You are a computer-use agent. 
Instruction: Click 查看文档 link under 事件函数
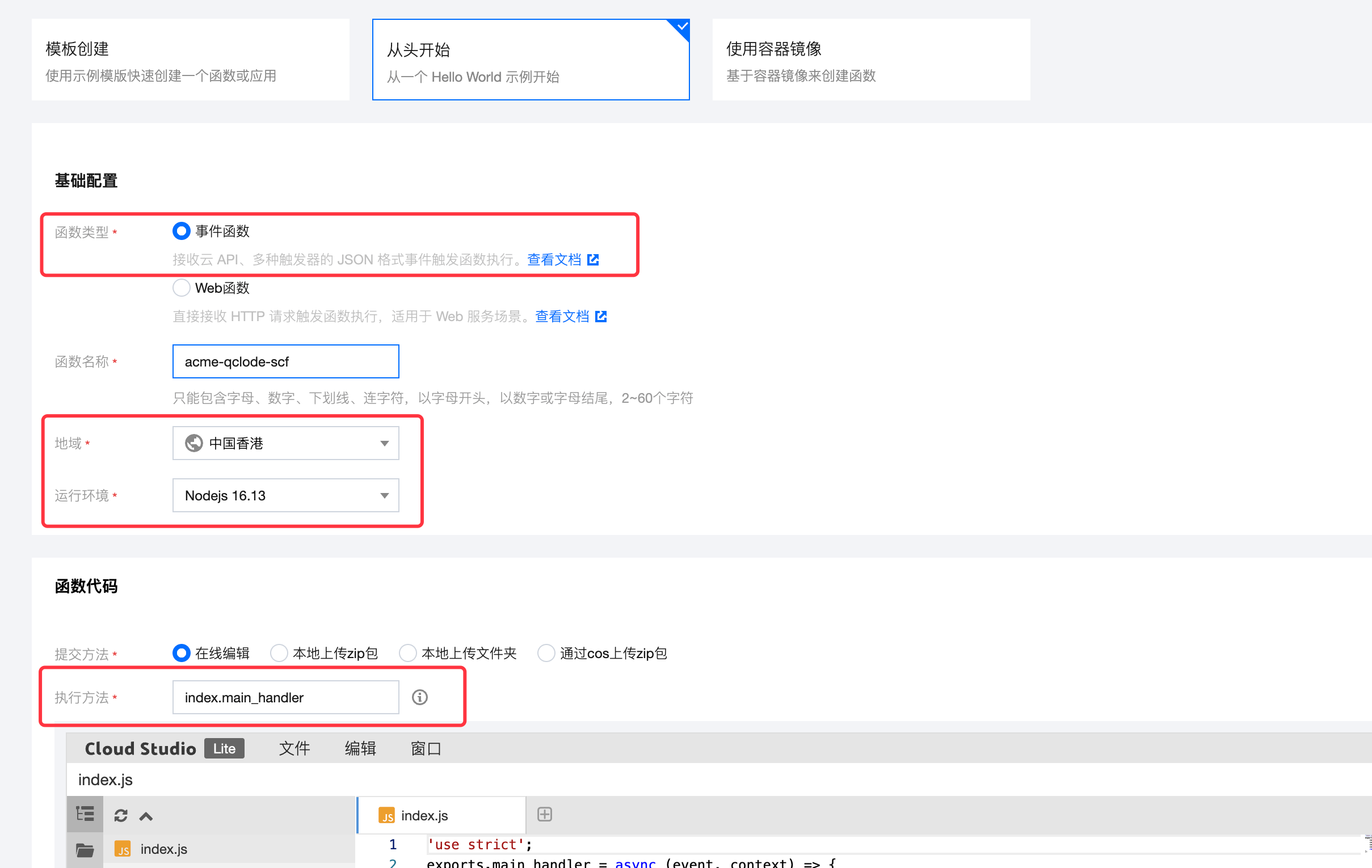click(x=554, y=260)
